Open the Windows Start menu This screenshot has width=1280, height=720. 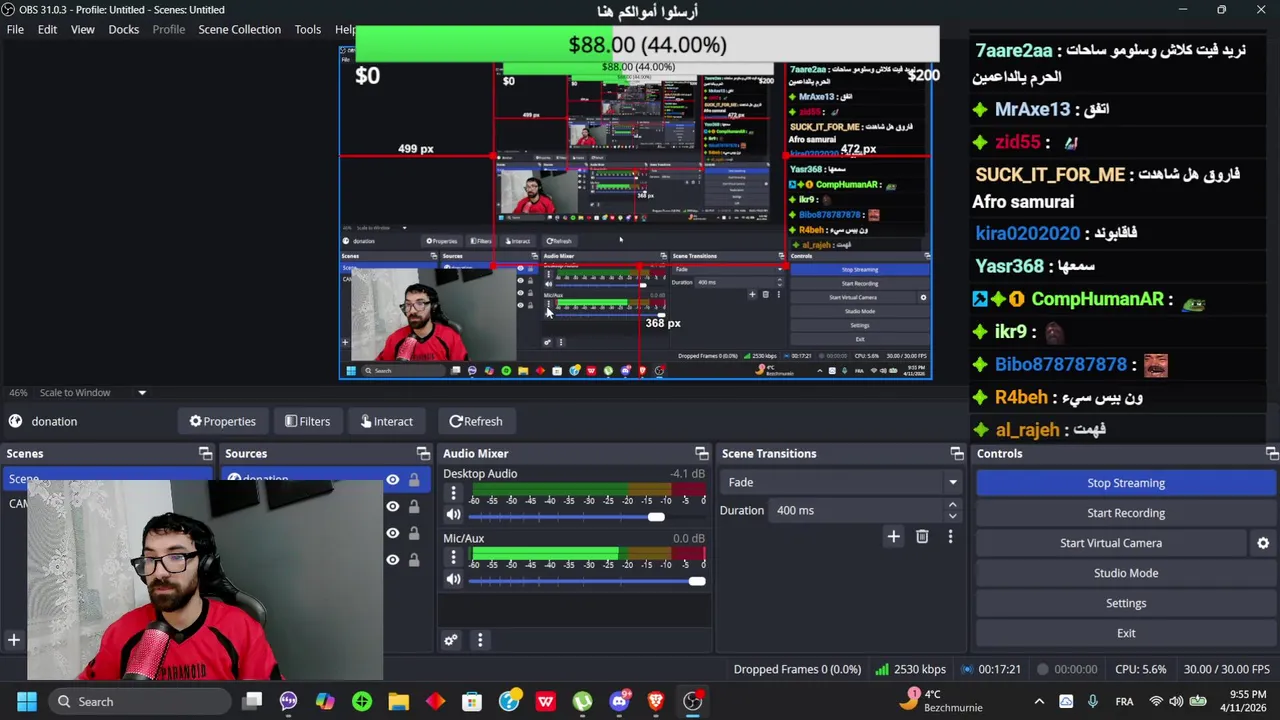click(27, 701)
